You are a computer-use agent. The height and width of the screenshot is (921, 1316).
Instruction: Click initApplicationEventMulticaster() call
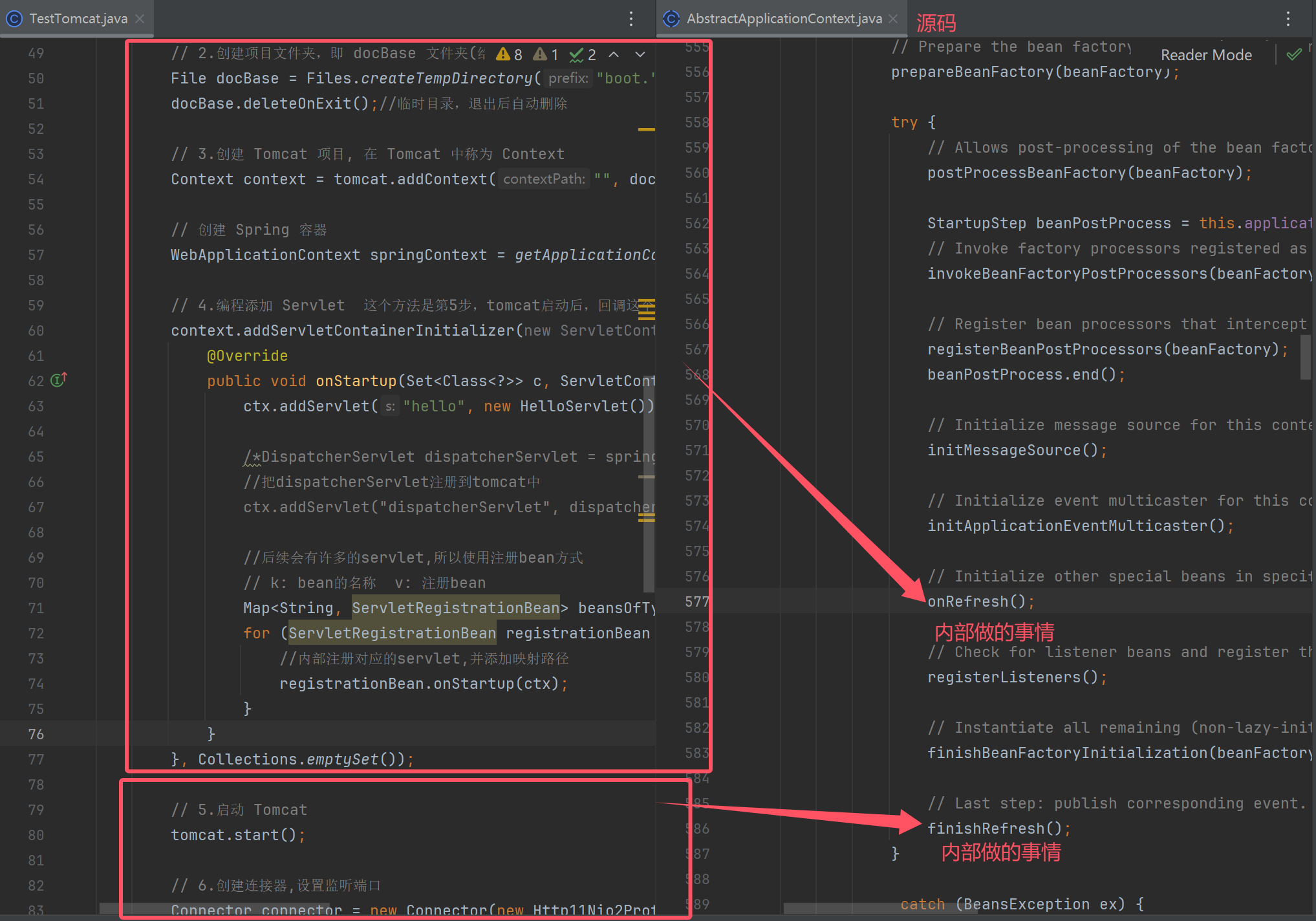[1081, 526]
